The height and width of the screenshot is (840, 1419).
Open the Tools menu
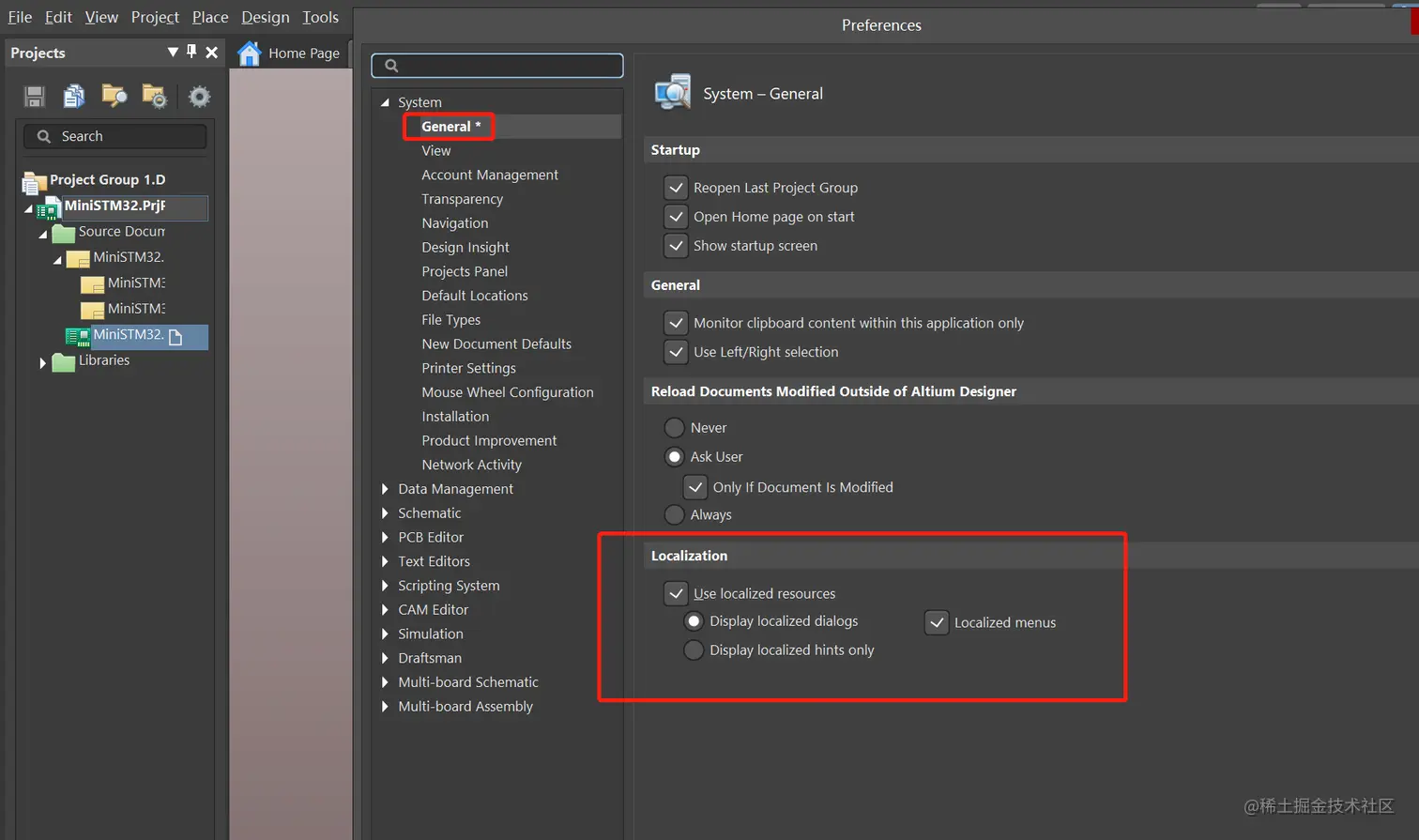pyautogui.click(x=320, y=17)
